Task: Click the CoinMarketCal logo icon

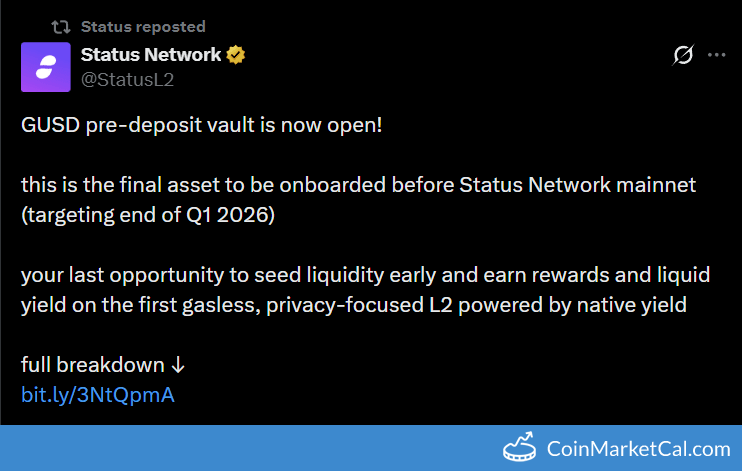Action: pos(520,449)
